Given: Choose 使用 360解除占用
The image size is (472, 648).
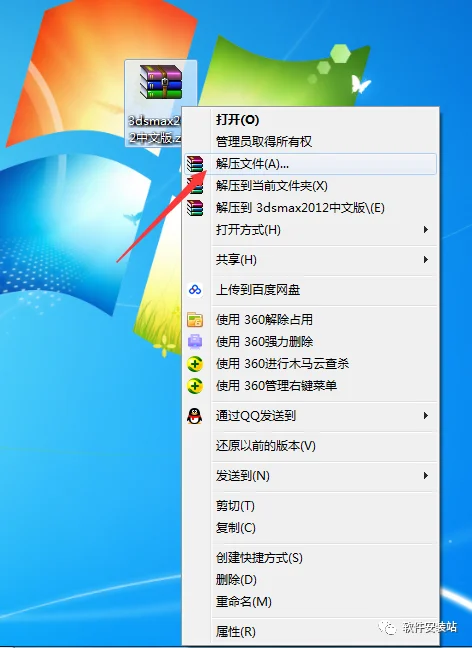Looking at the screenshot, I should (x=310, y=320).
